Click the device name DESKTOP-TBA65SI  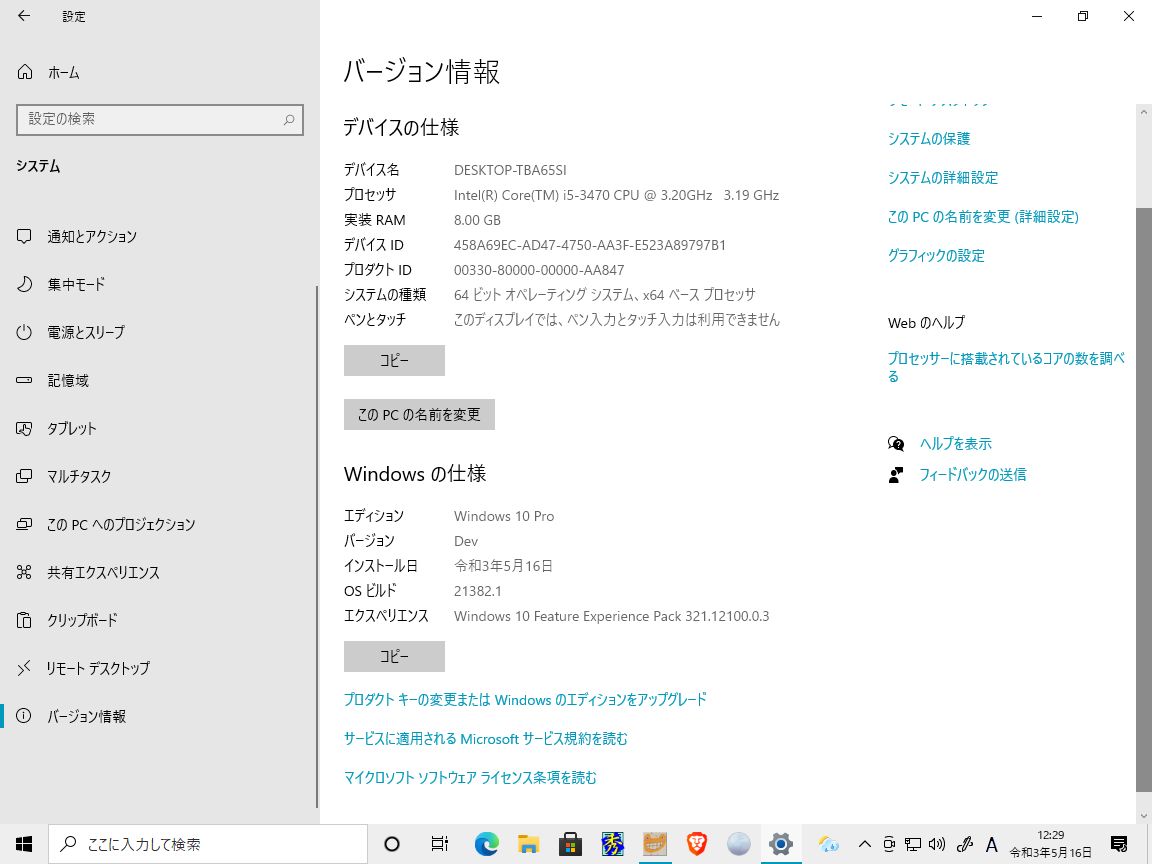[x=510, y=170]
